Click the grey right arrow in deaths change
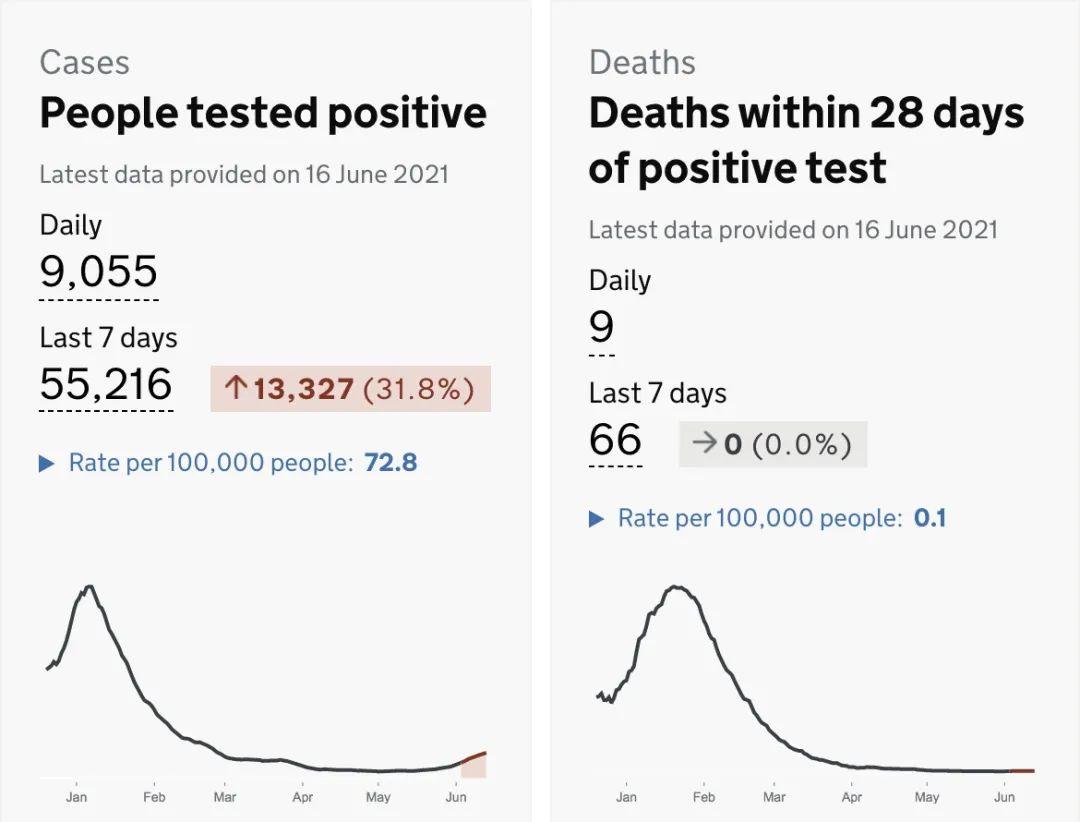 coord(704,443)
